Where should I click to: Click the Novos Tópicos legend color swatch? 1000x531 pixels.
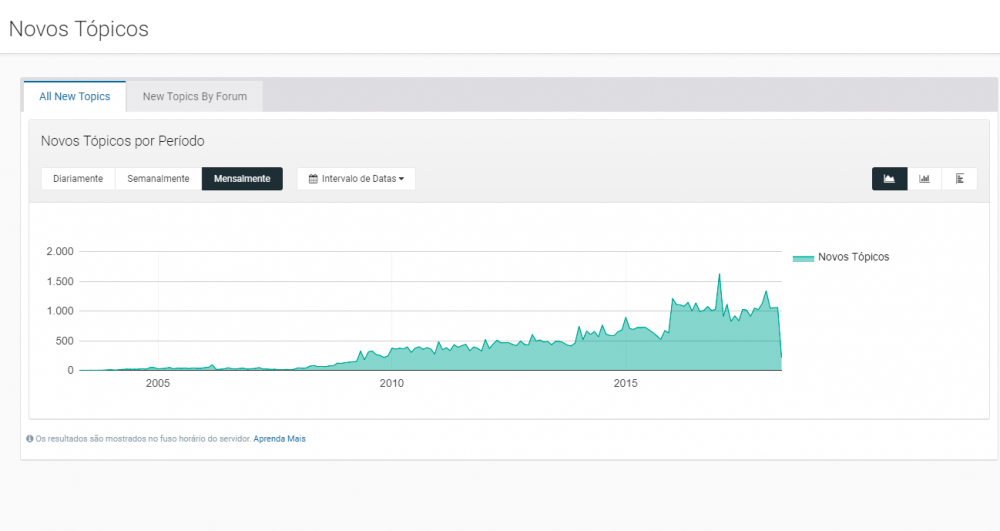click(803, 258)
